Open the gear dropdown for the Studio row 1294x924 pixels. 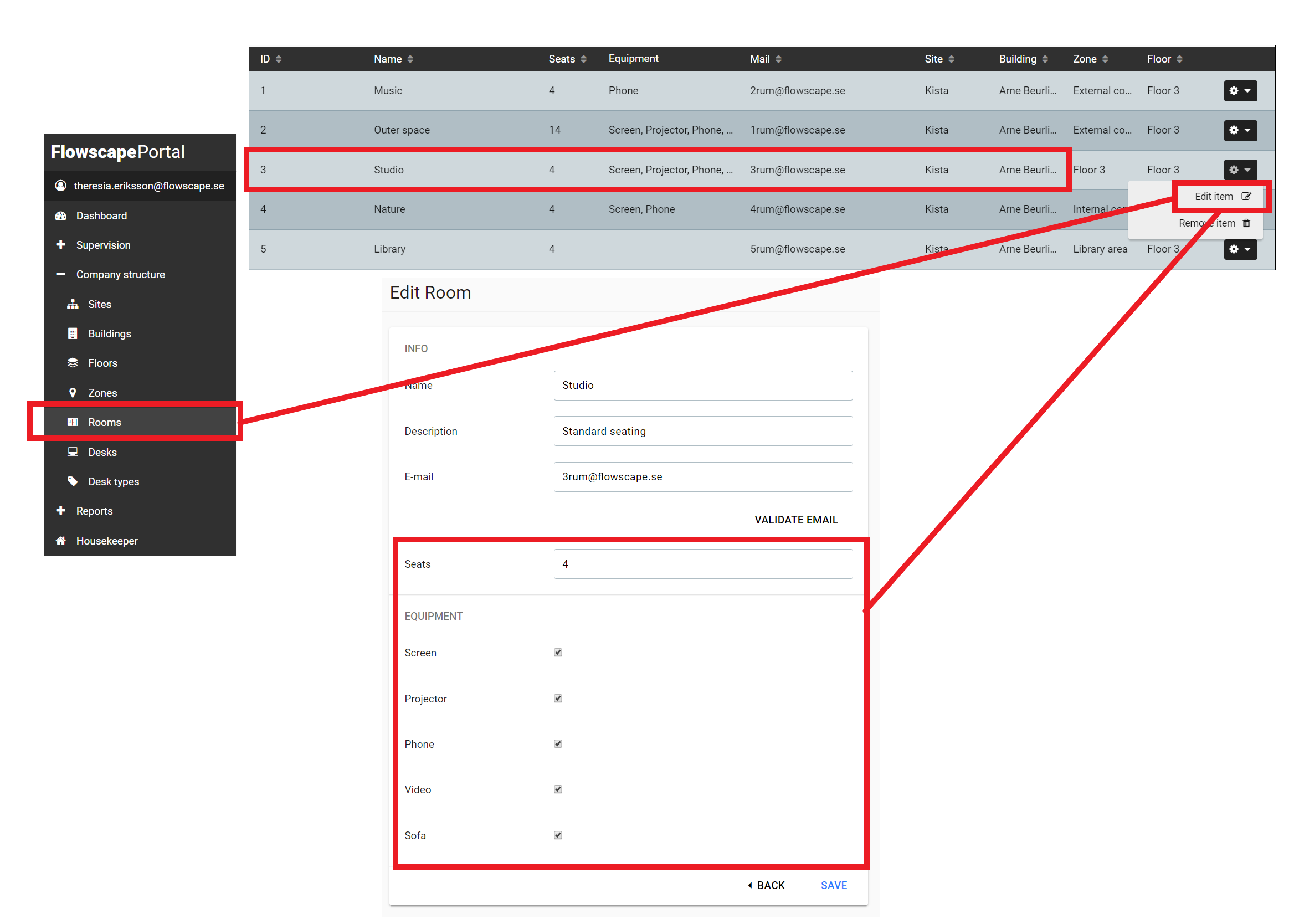point(1240,170)
